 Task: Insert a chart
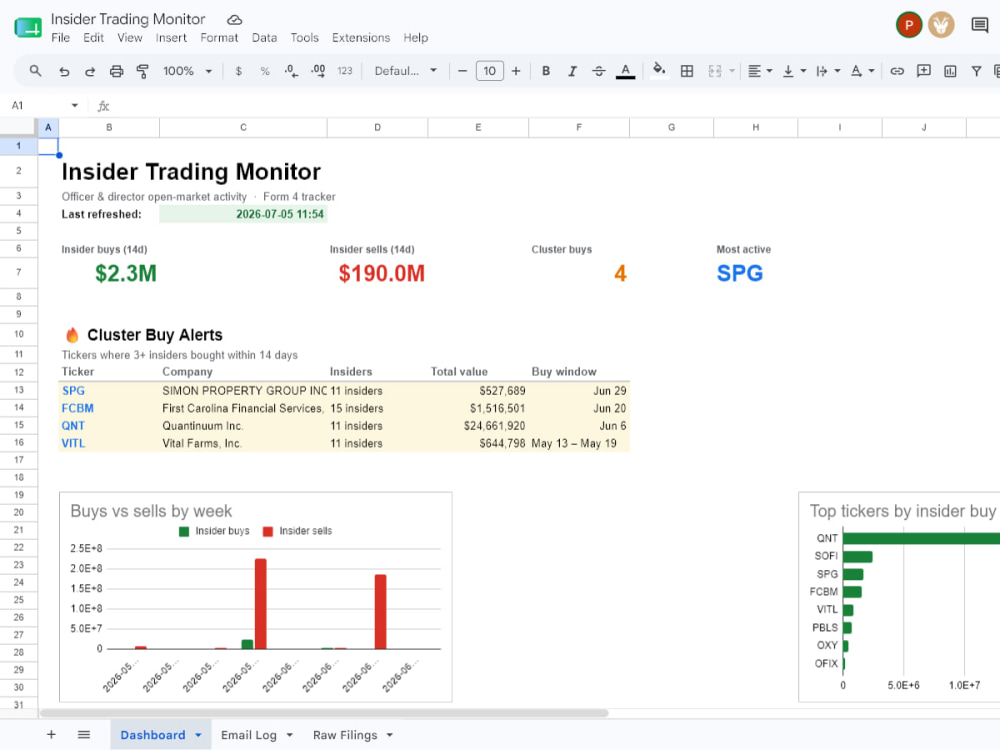[950, 71]
